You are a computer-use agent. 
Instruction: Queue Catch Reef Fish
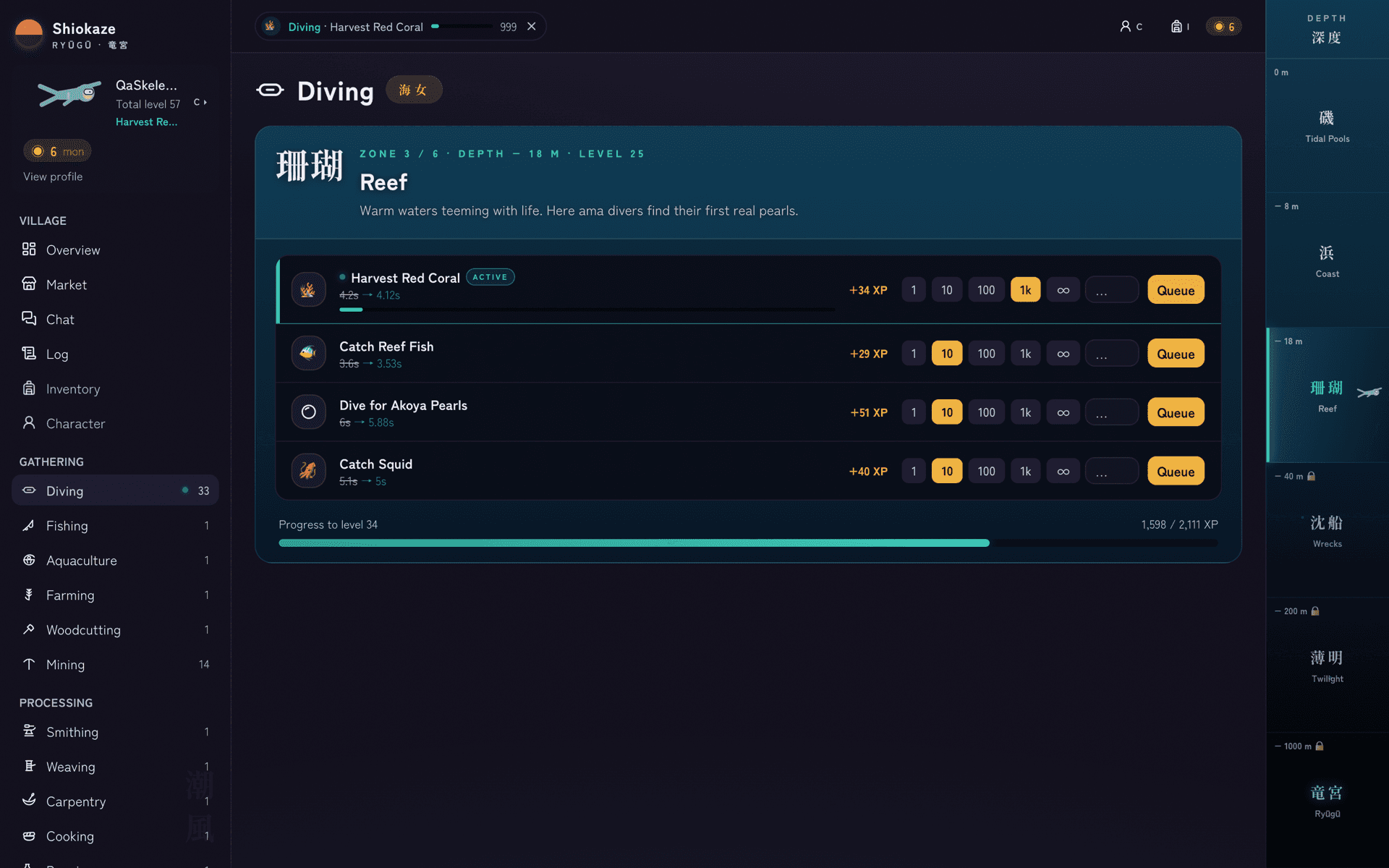(1176, 354)
